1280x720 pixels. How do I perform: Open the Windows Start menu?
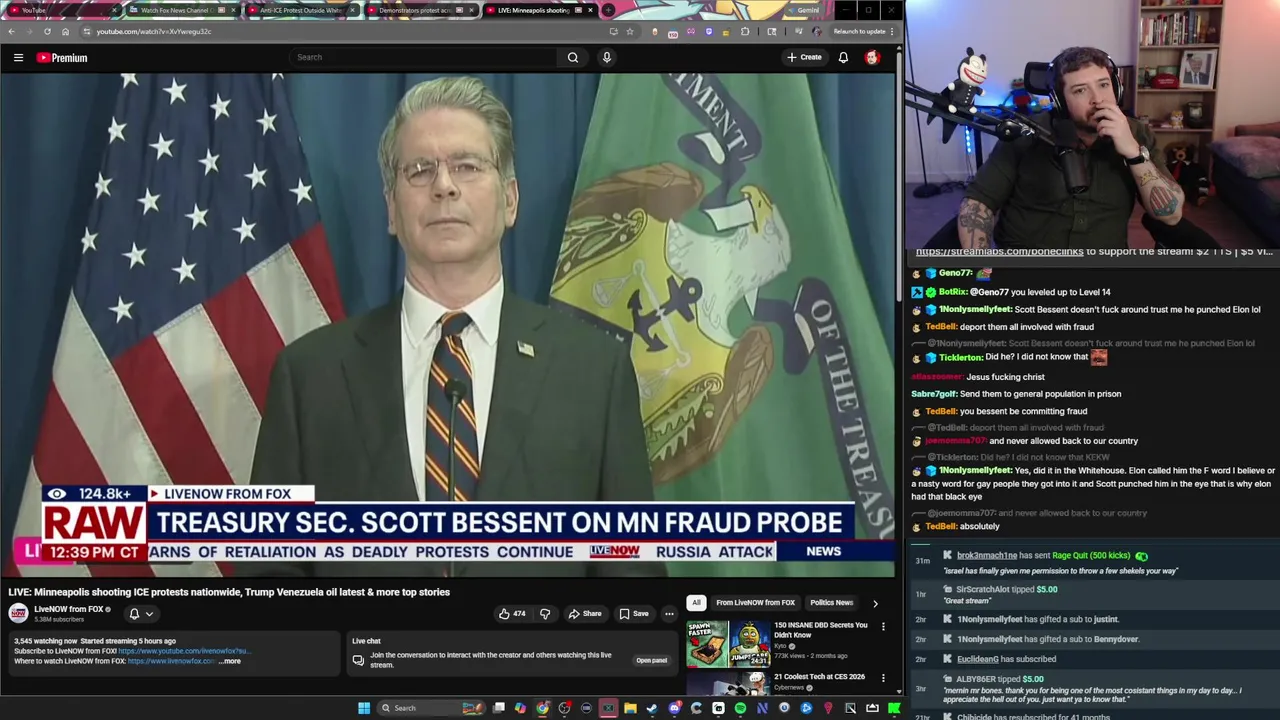click(x=364, y=708)
